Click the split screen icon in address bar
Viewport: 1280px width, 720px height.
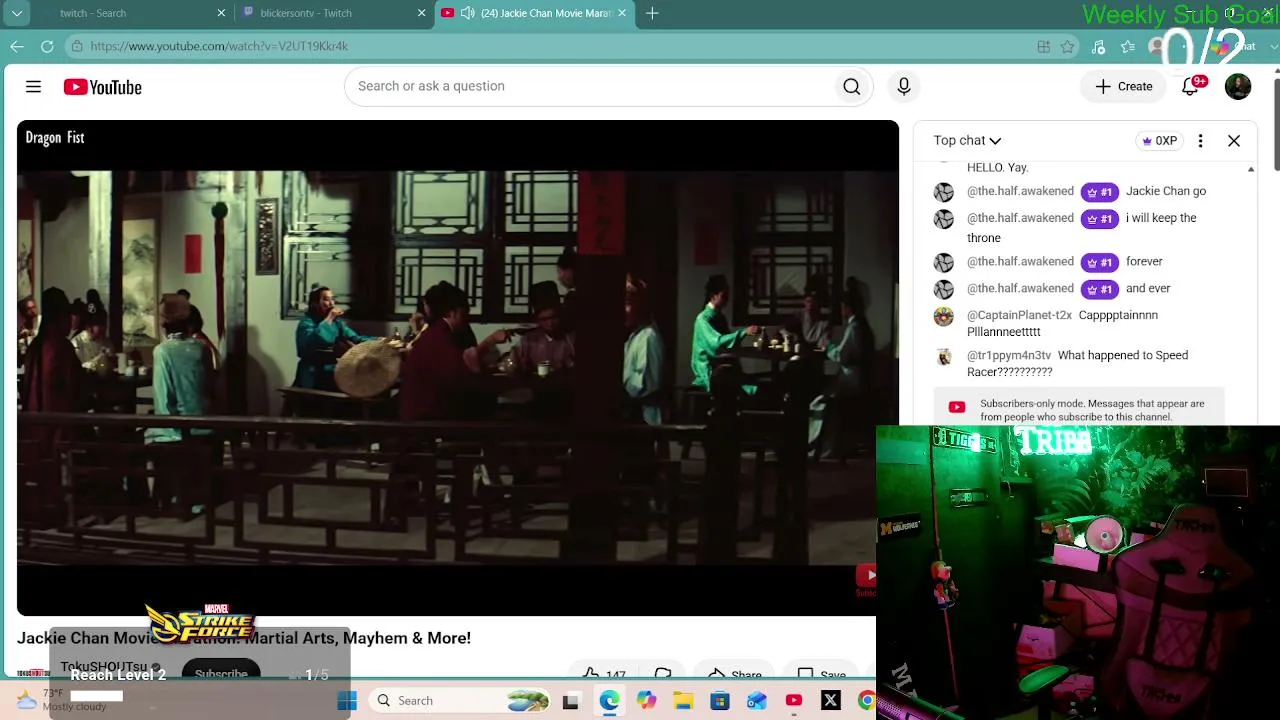point(1043,46)
